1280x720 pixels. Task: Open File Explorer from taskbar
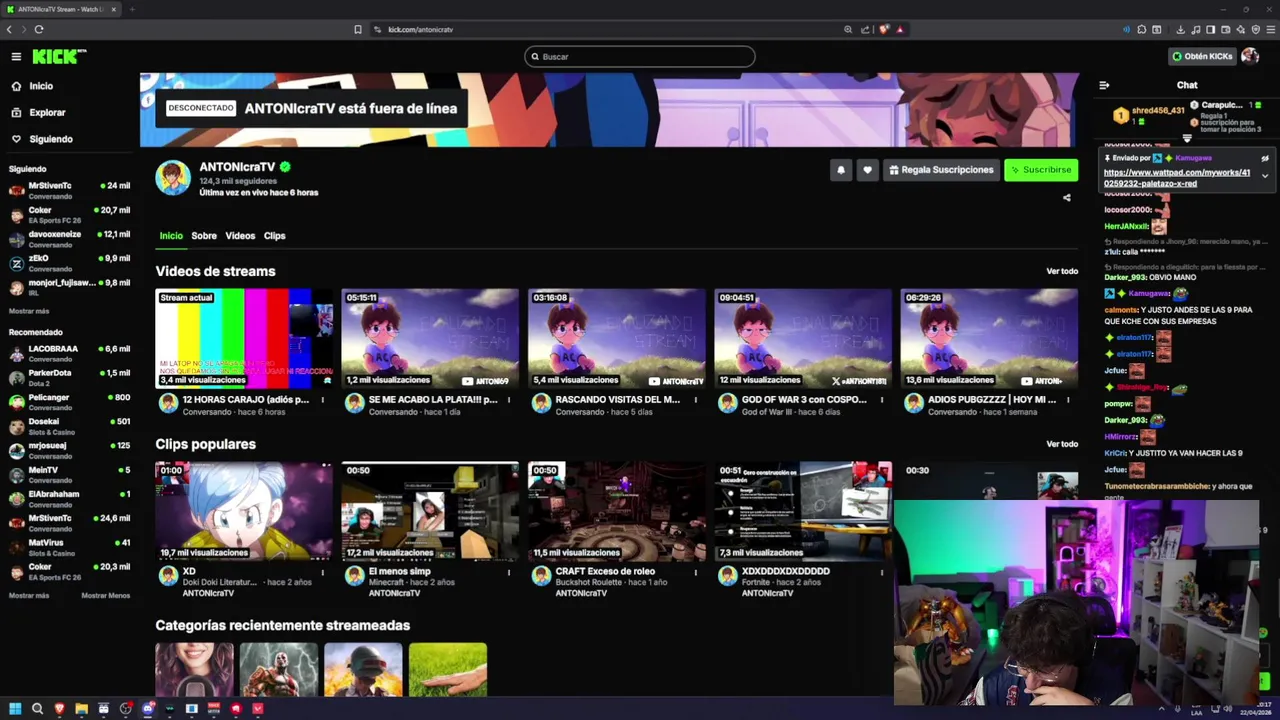tap(81, 709)
